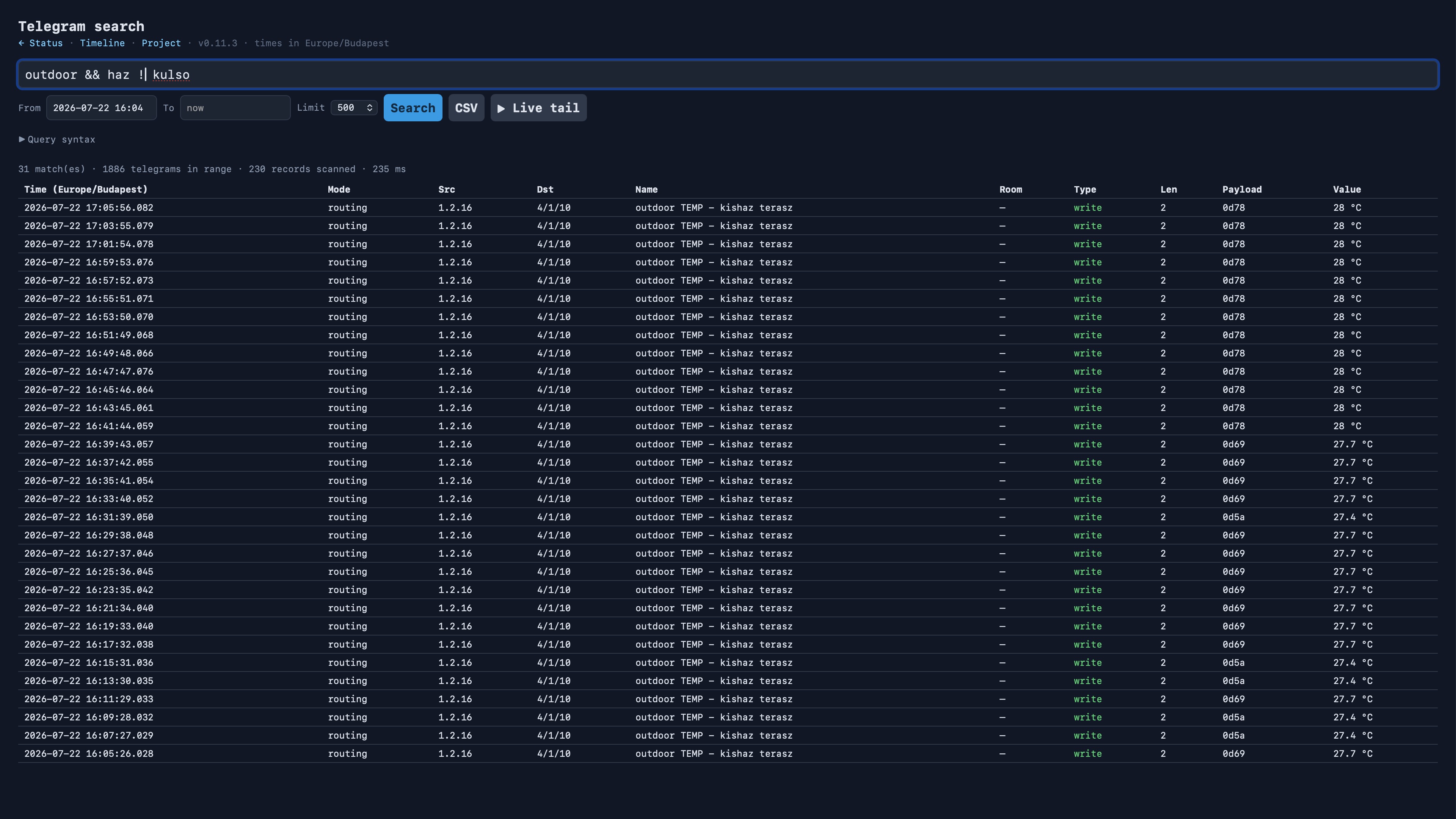Click Dst 4/1/10 in 16:21:34.040 row
Viewport: 1456px width, 819px height.
point(553,608)
